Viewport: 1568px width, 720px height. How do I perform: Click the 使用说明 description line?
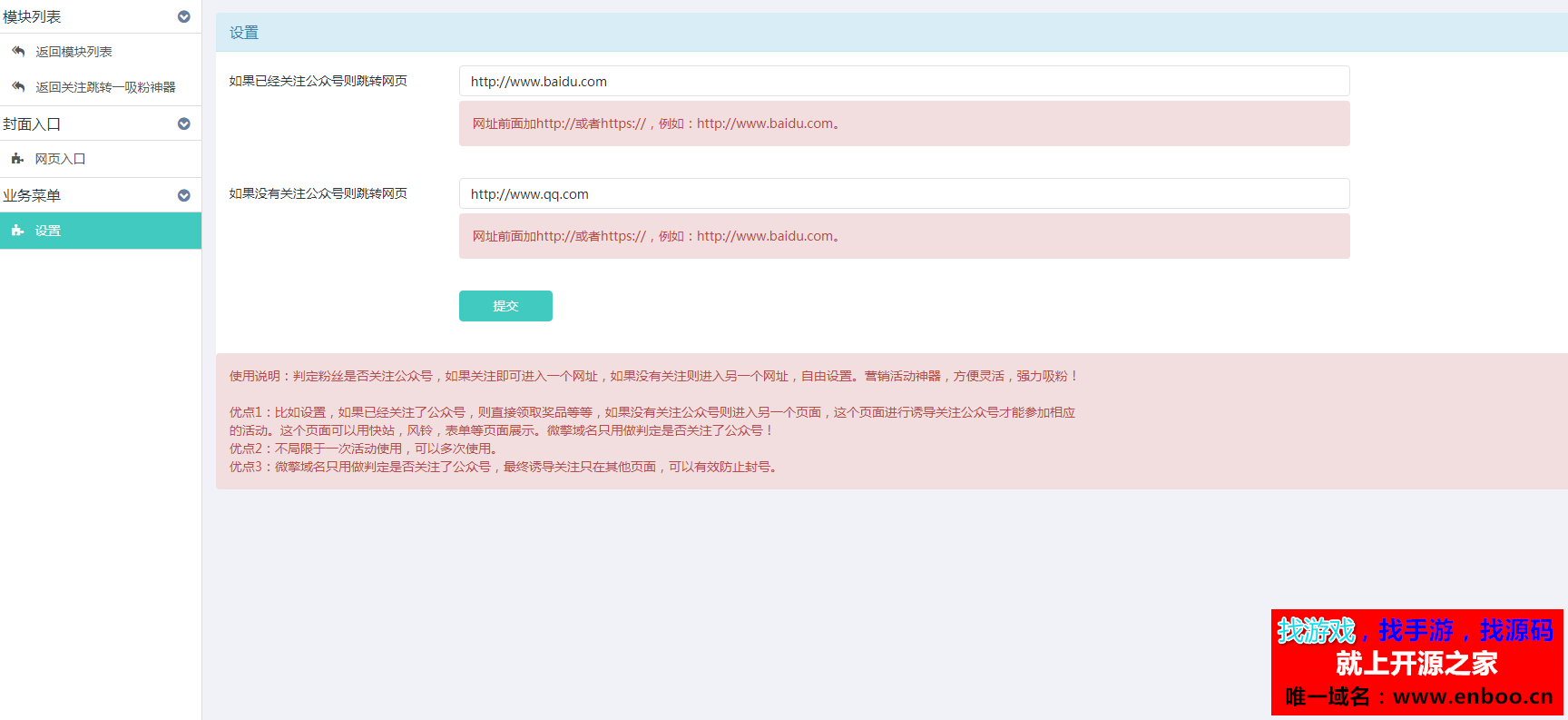click(653, 376)
